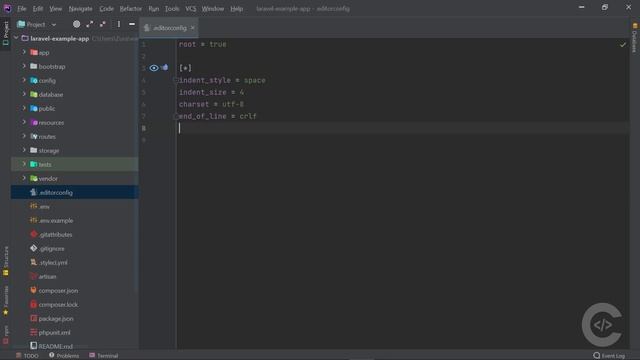Image resolution: width=640 pixels, height=360 pixels.
Task: Open the Project panel options menu with three dots
Action: pyautogui.click(x=119, y=24)
